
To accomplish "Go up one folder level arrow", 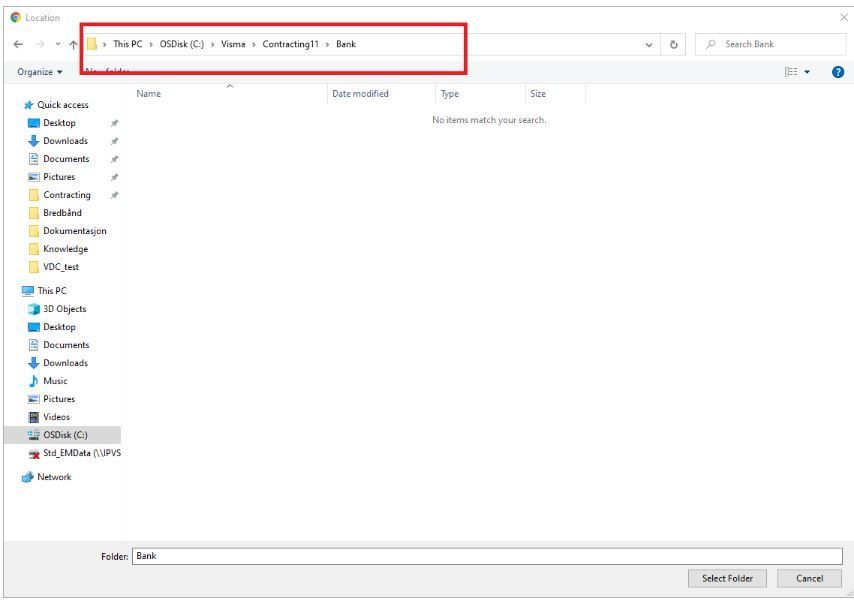I will pyautogui.click(x=74, y=44).
